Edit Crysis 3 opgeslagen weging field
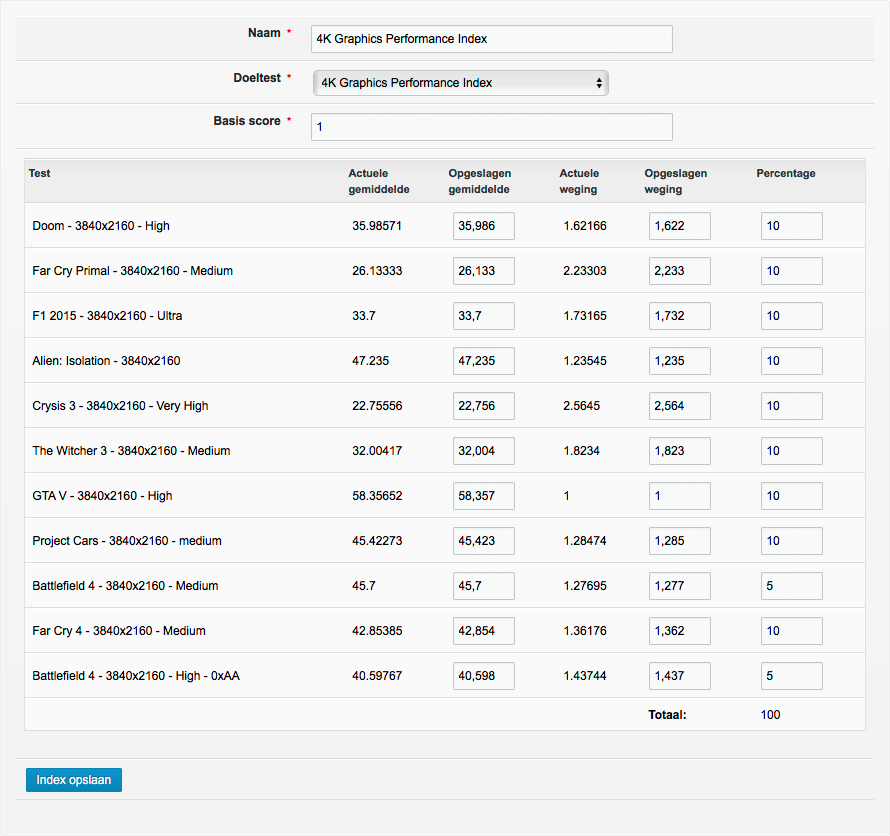This screenshot has height=836, width=890. pyautogui.click(x=679, y=406)
